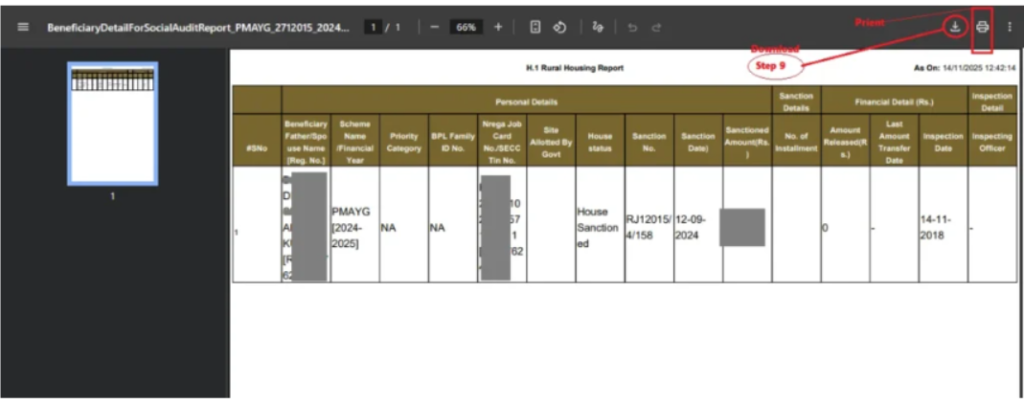Select the draw annotation tool
Image resolution: width=1024 pixels, height=404 pixels.
[598, 28]
